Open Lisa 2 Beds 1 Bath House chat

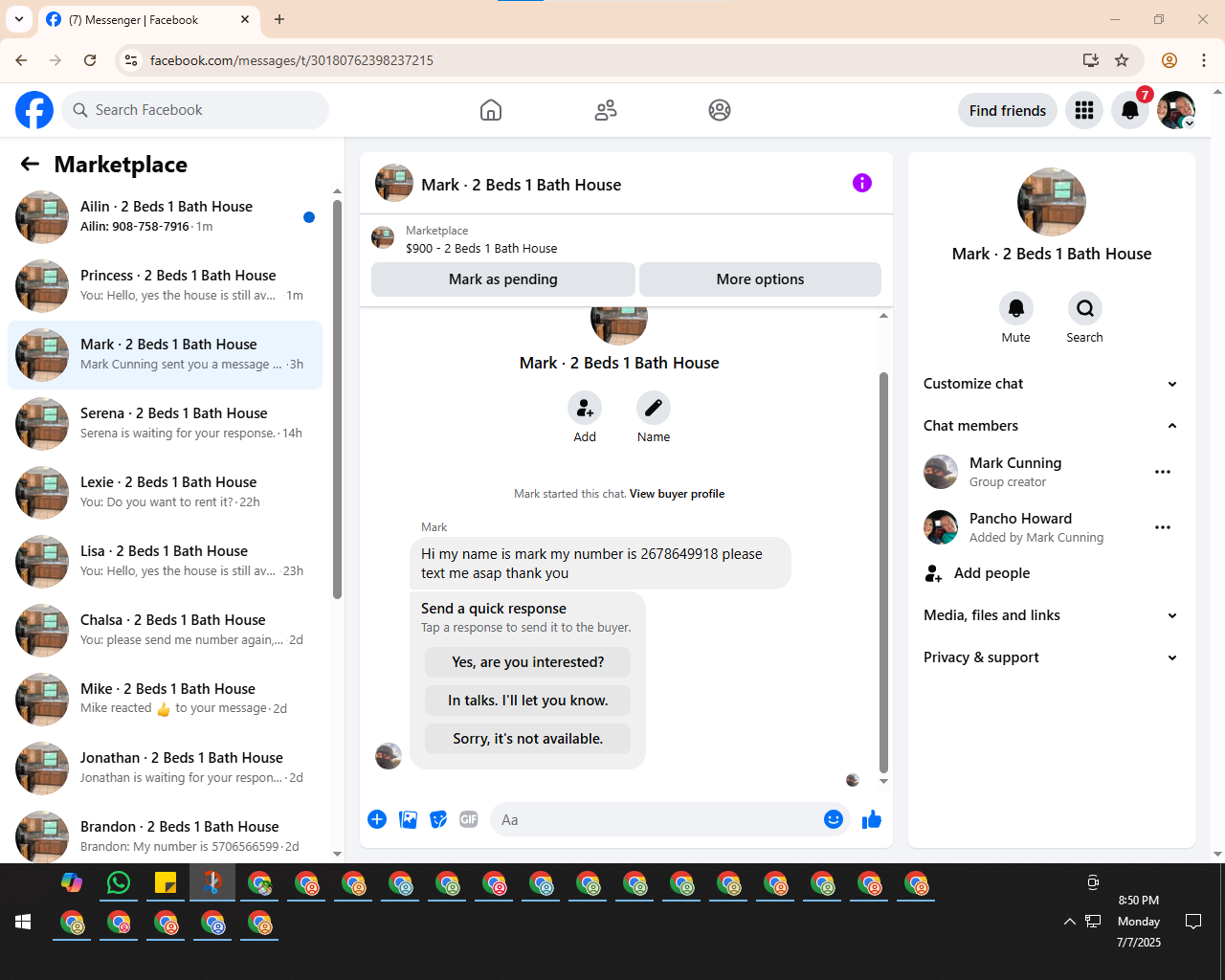(x=165, y=562)
